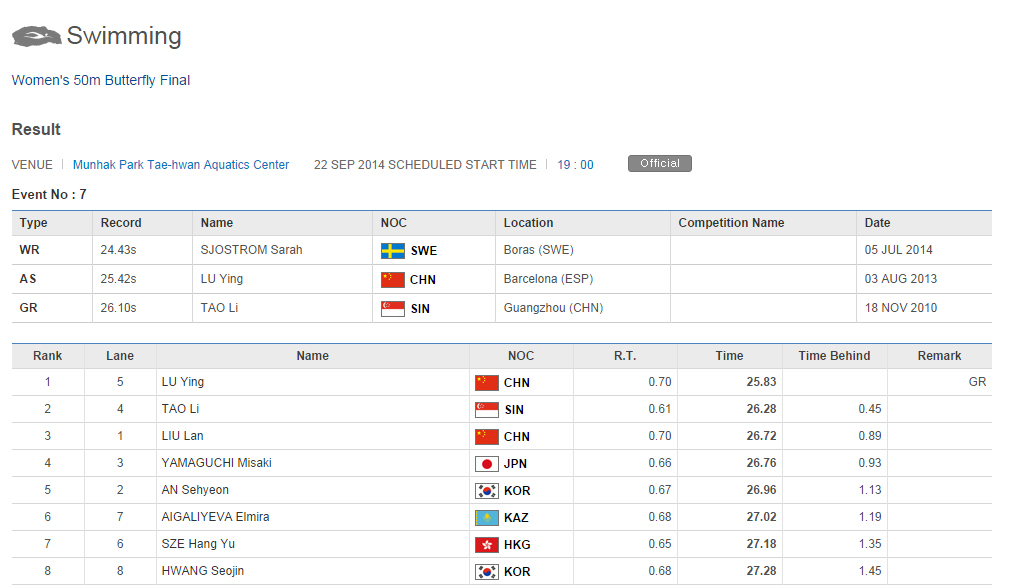Click the Guangzhou (CHN) location cell
1023x588 pixels.
point(553,308)
